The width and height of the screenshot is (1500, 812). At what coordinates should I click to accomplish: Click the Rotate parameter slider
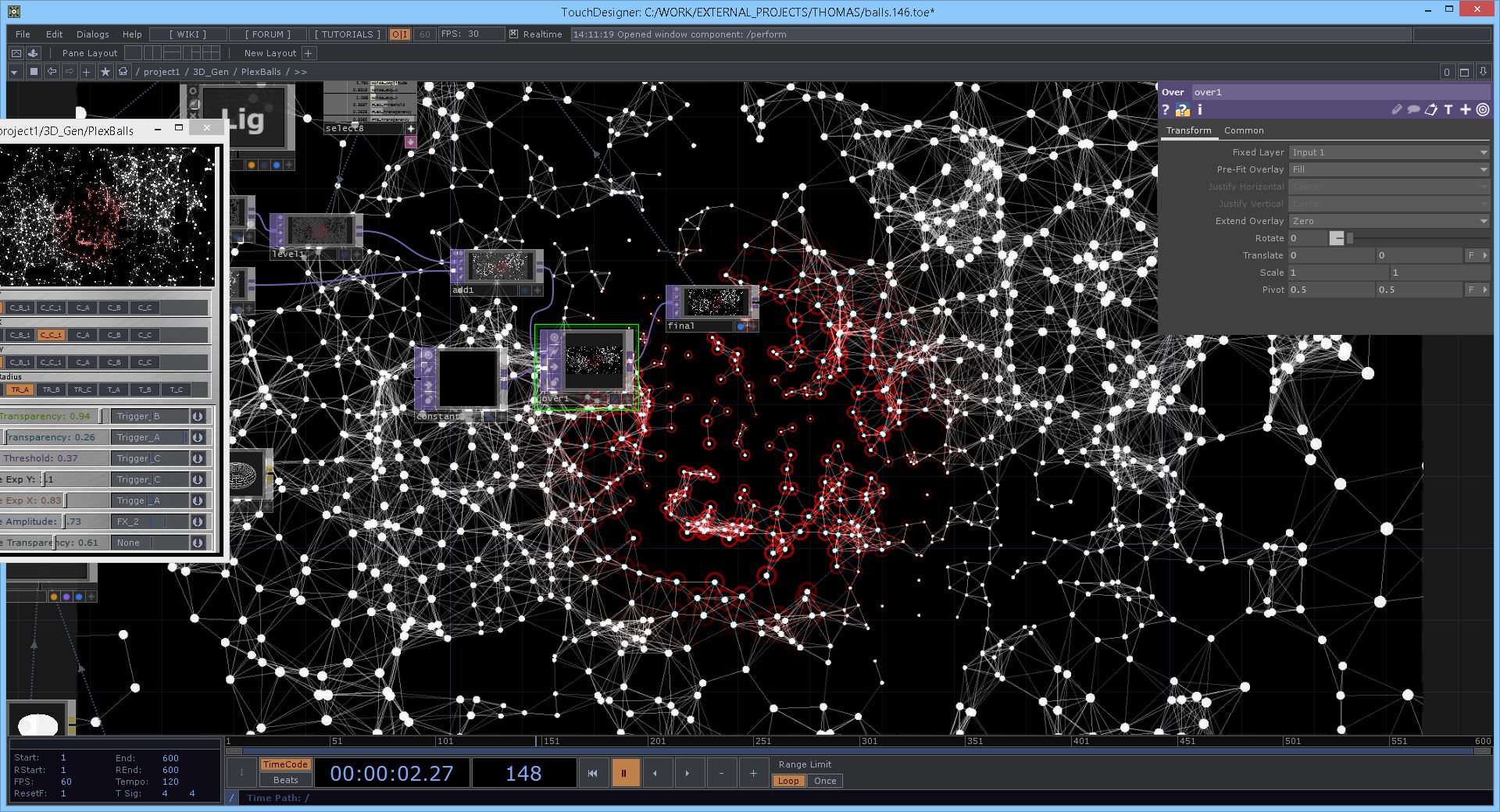[x=1337, y=238]
